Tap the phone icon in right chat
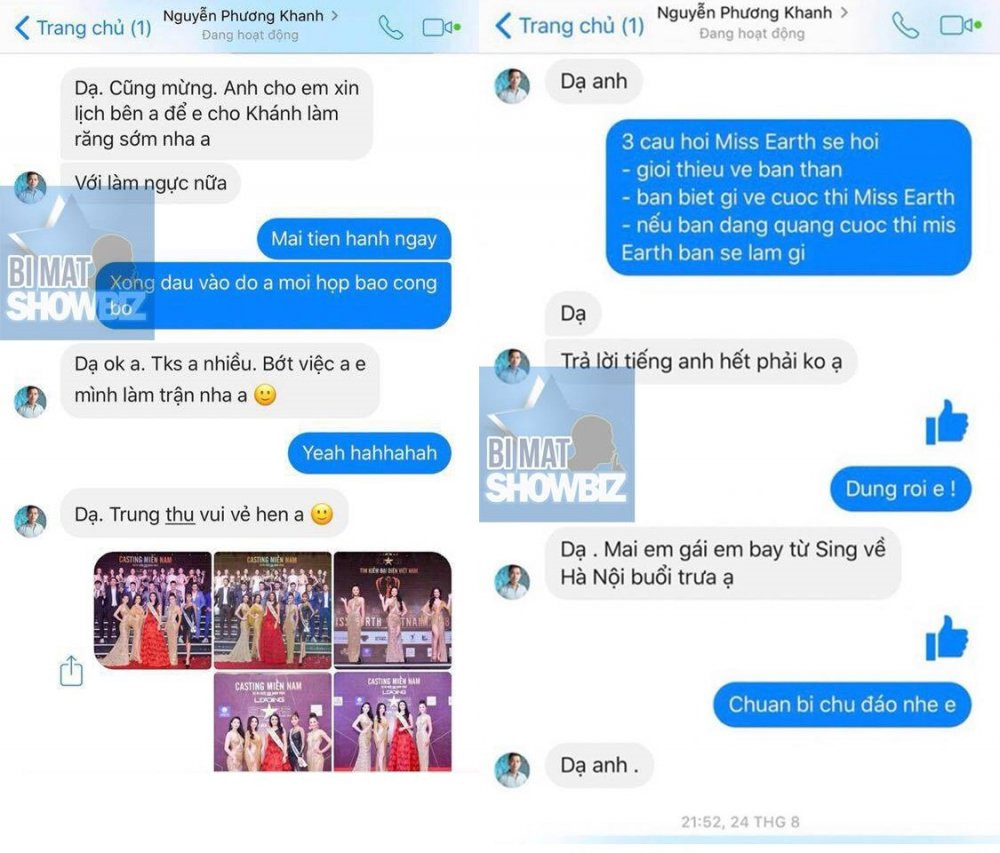Viewport: 1000px width, 853px height. click(x=905, y=26)
